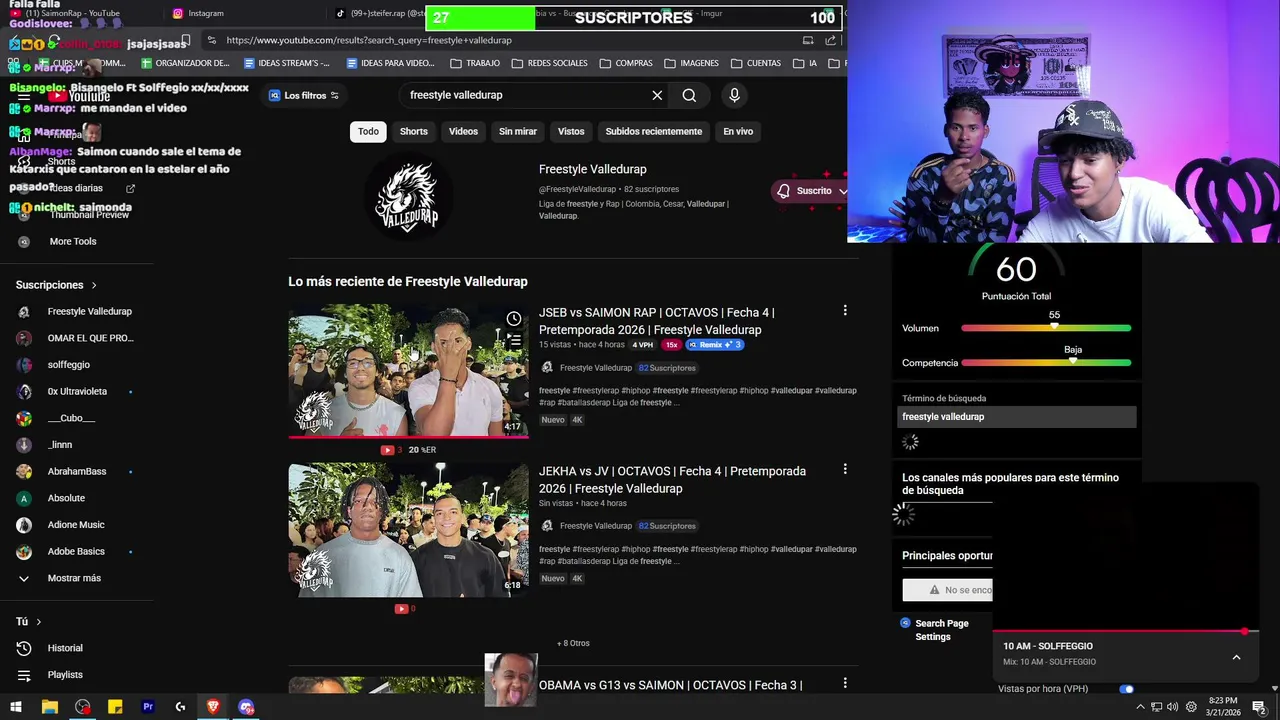Expand the Suscripciones section arrow
Screen dimensions: 1280x720
click(94, 285)
